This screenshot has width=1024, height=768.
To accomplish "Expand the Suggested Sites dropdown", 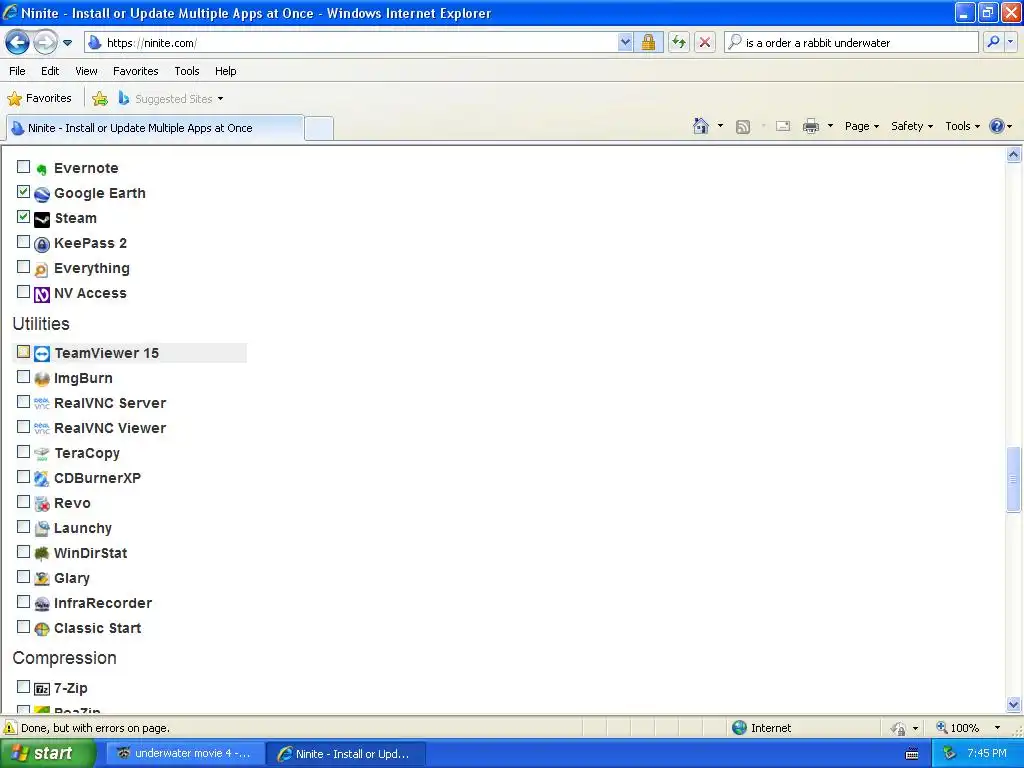I will point(220,99).
